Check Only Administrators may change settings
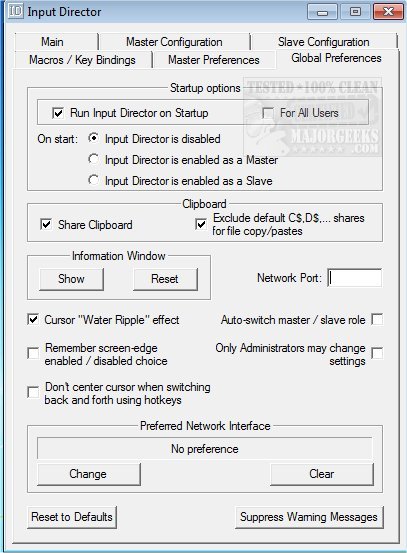The width and height of the screenshot is (407, 553). pos(377,353)
